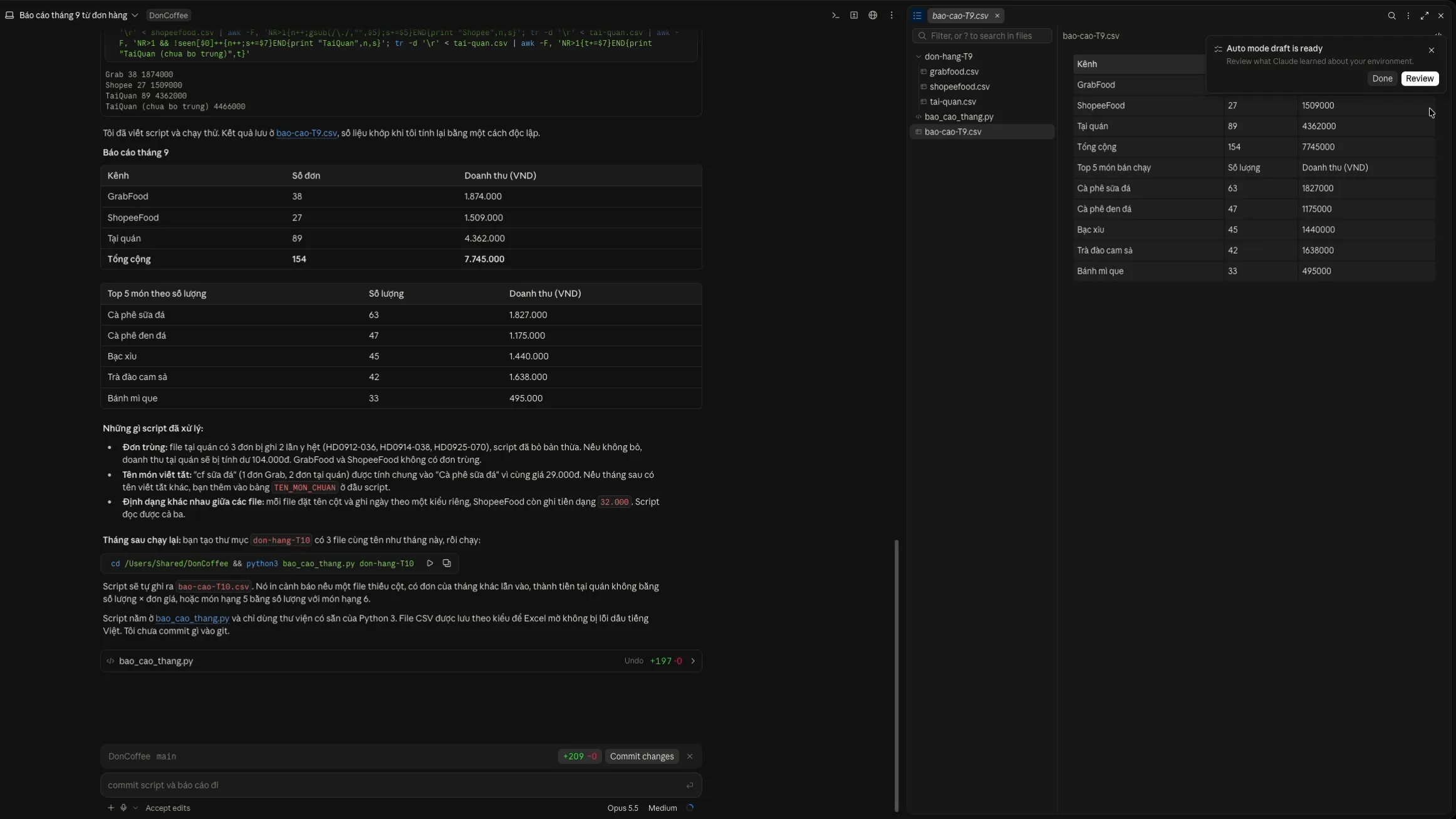Open the file panel three-dot options menu
Screen dimensions: 1456x819
[1408, 16]
